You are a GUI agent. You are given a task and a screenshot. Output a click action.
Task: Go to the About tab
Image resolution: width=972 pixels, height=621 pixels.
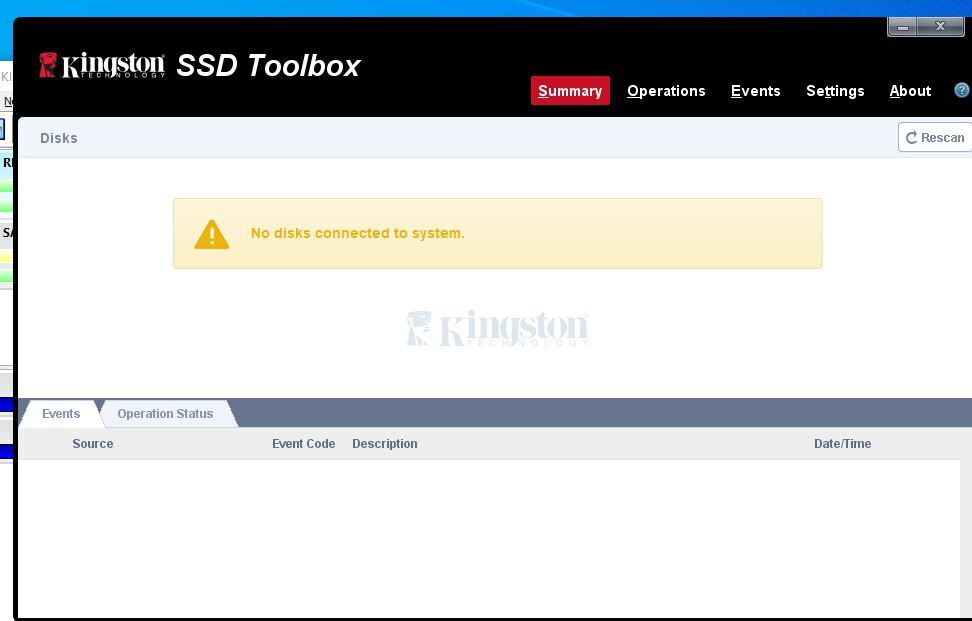point(910,90)
